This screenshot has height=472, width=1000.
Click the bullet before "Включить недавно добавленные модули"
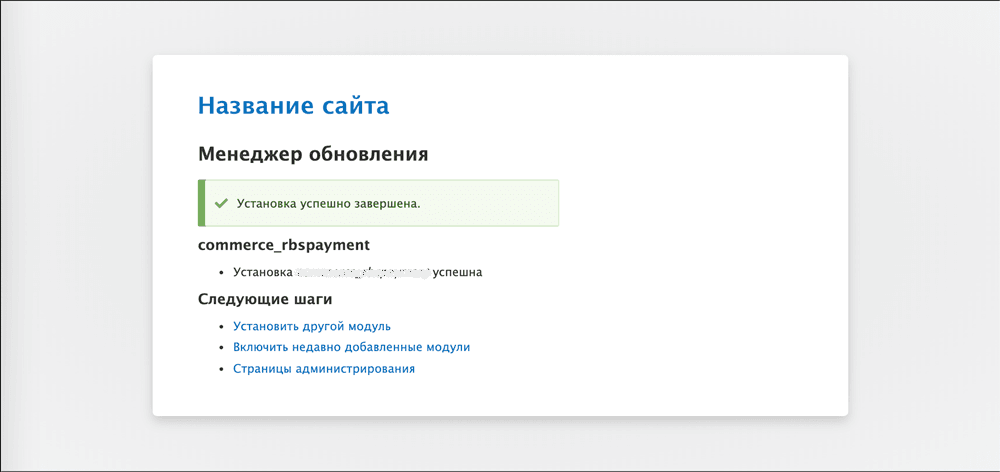click(221, 348)
